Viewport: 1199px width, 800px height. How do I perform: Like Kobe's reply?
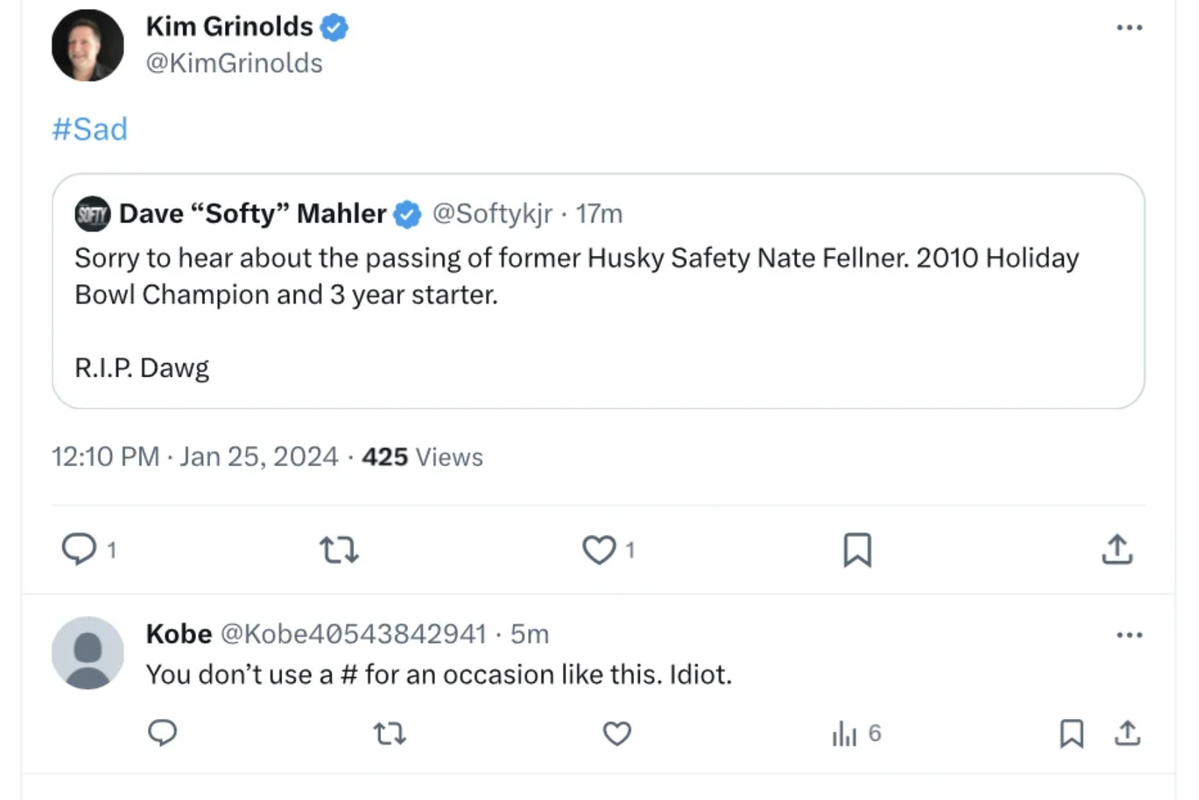pyautogui.click(x=617, y=734)
